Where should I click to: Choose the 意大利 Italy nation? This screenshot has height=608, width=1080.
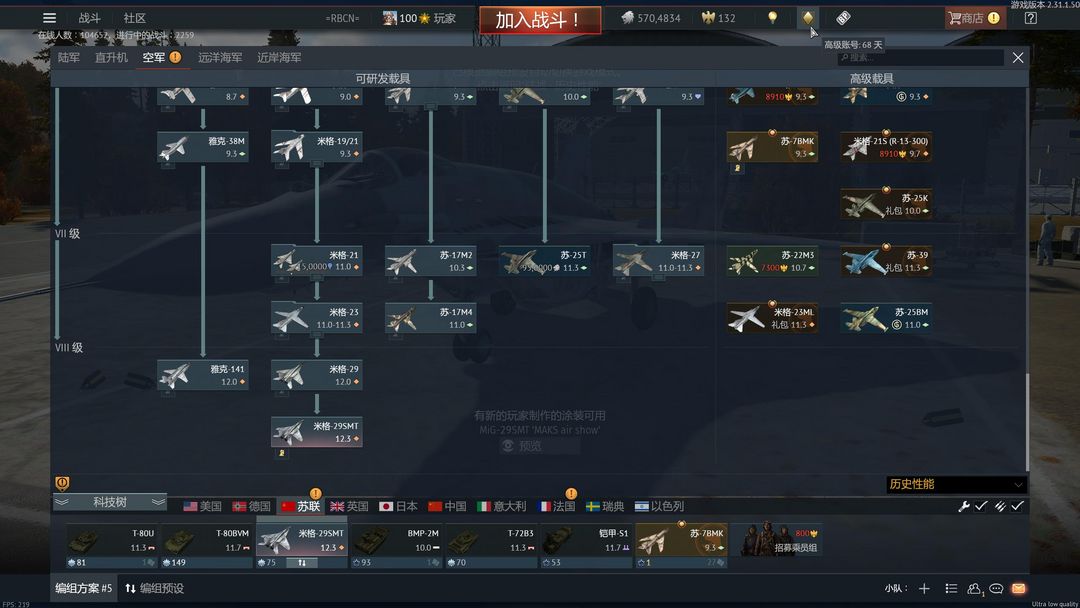point(501,506)
